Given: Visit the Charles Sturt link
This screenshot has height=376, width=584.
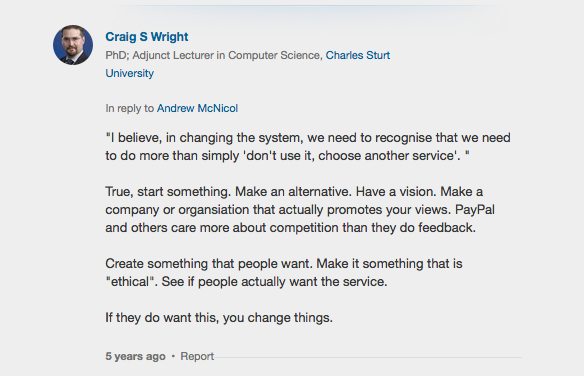Looking at the screenshot, I should pyautogui.click(x=358, y=55).
